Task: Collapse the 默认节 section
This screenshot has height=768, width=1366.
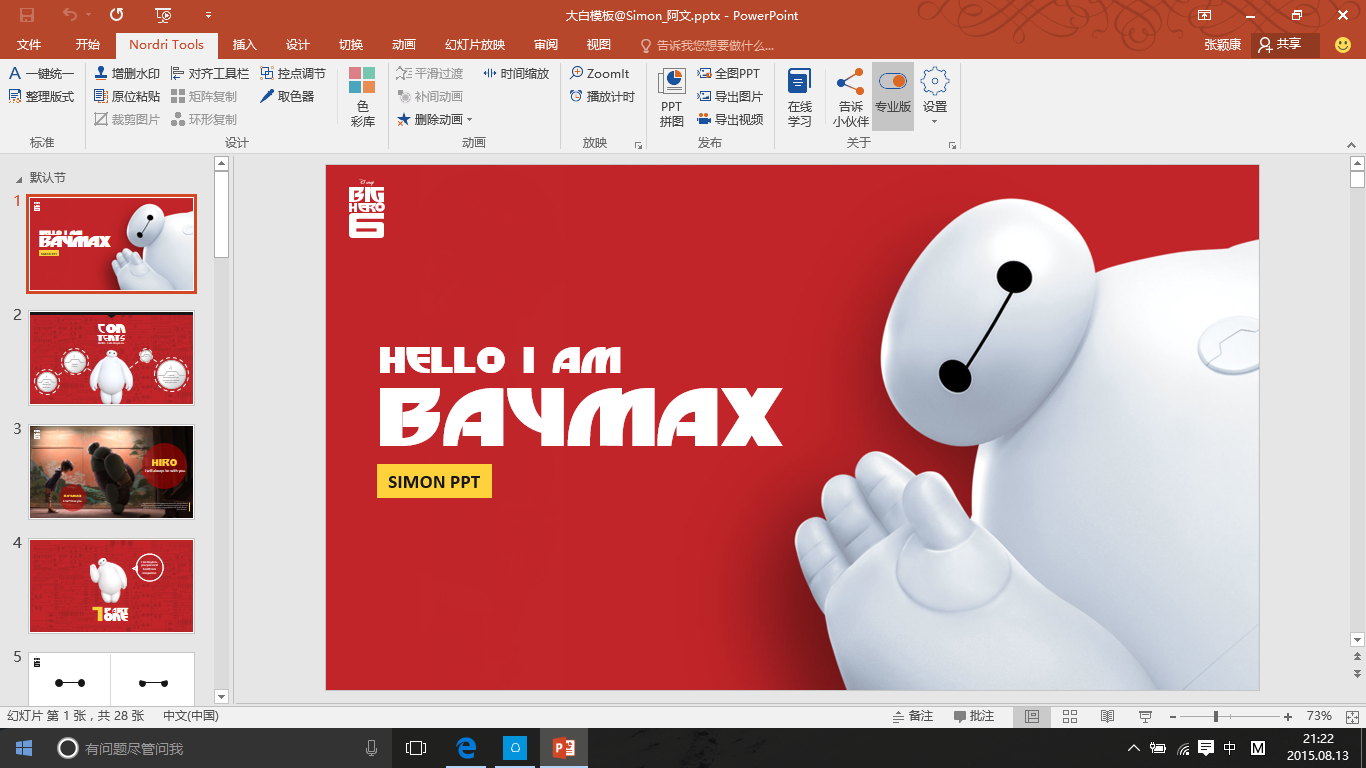Action: tap(18, 179)
